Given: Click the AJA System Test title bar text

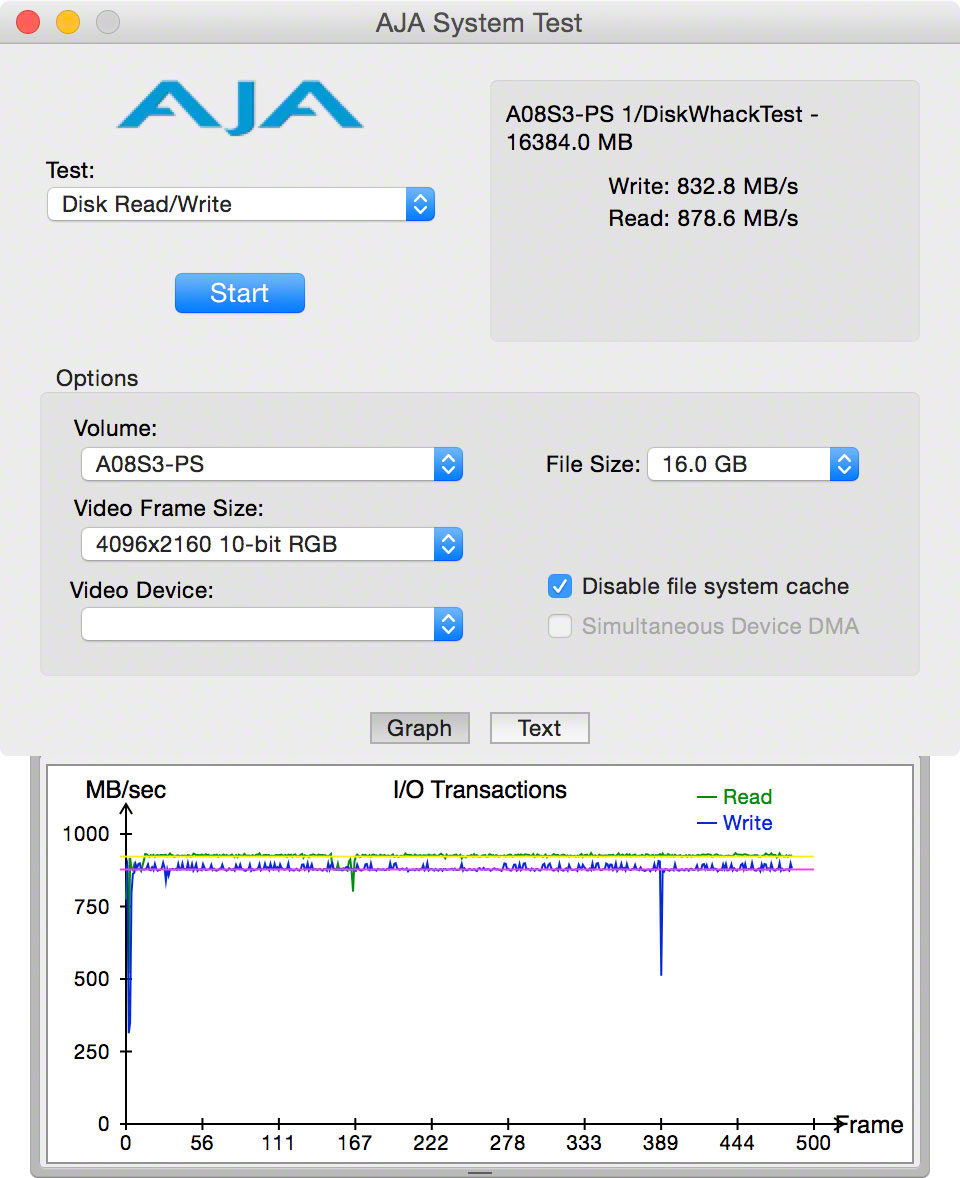Looking at the screenshot, I should [479, 23].
